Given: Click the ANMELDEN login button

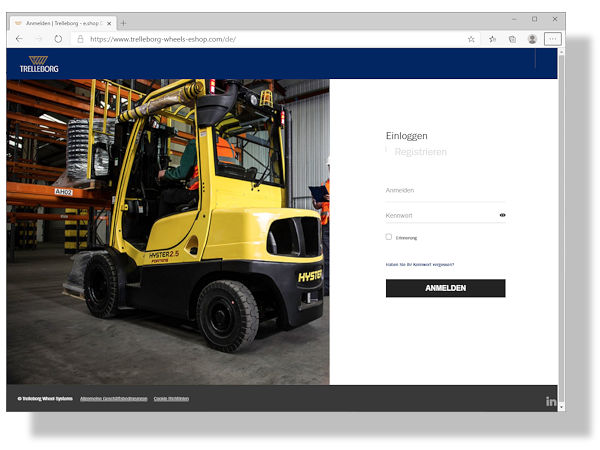Looking at the screenshot, I should [445, 288].
